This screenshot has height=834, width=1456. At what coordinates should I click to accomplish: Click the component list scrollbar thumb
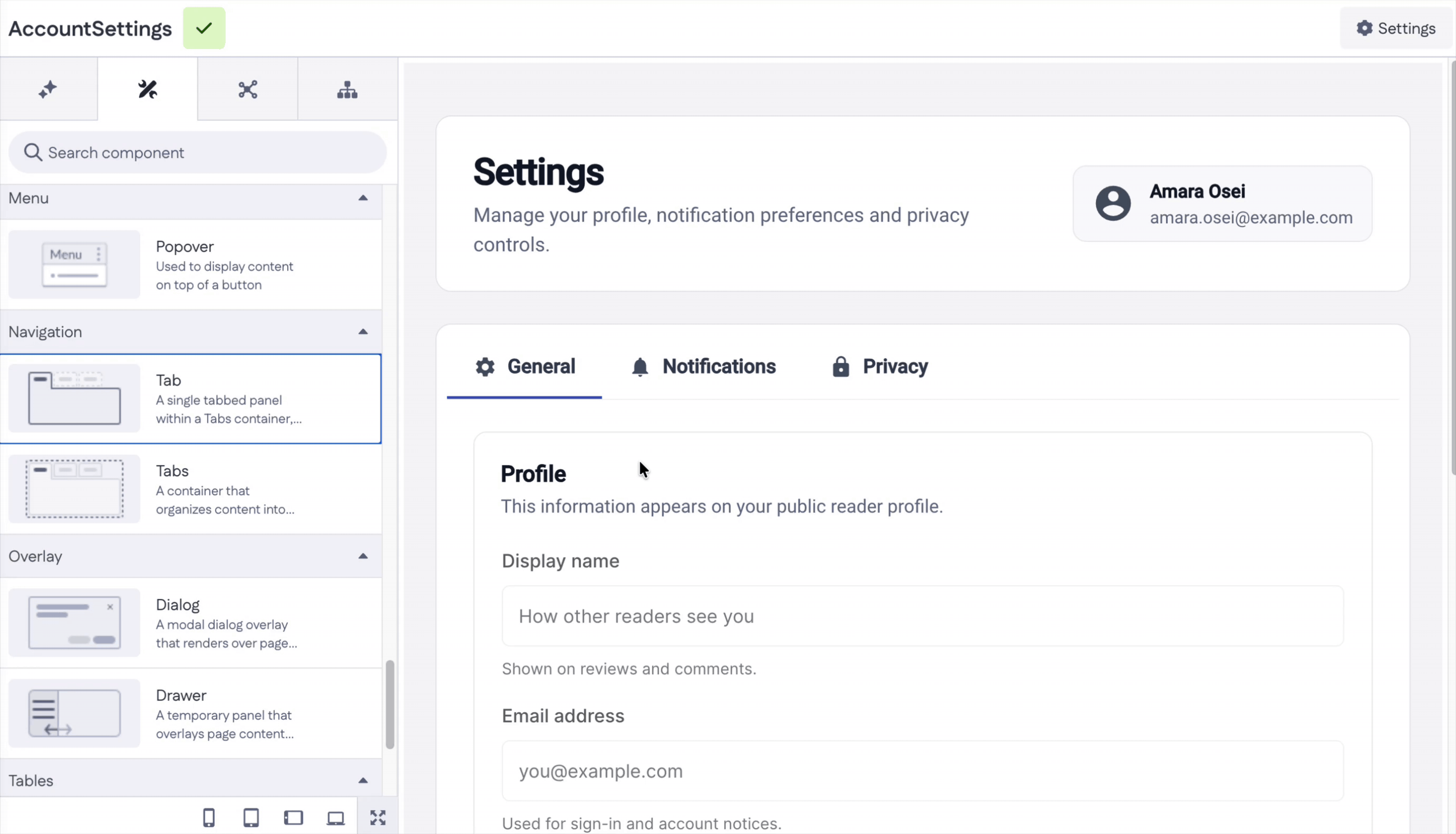pyautogui.click(x=390, y=705)
